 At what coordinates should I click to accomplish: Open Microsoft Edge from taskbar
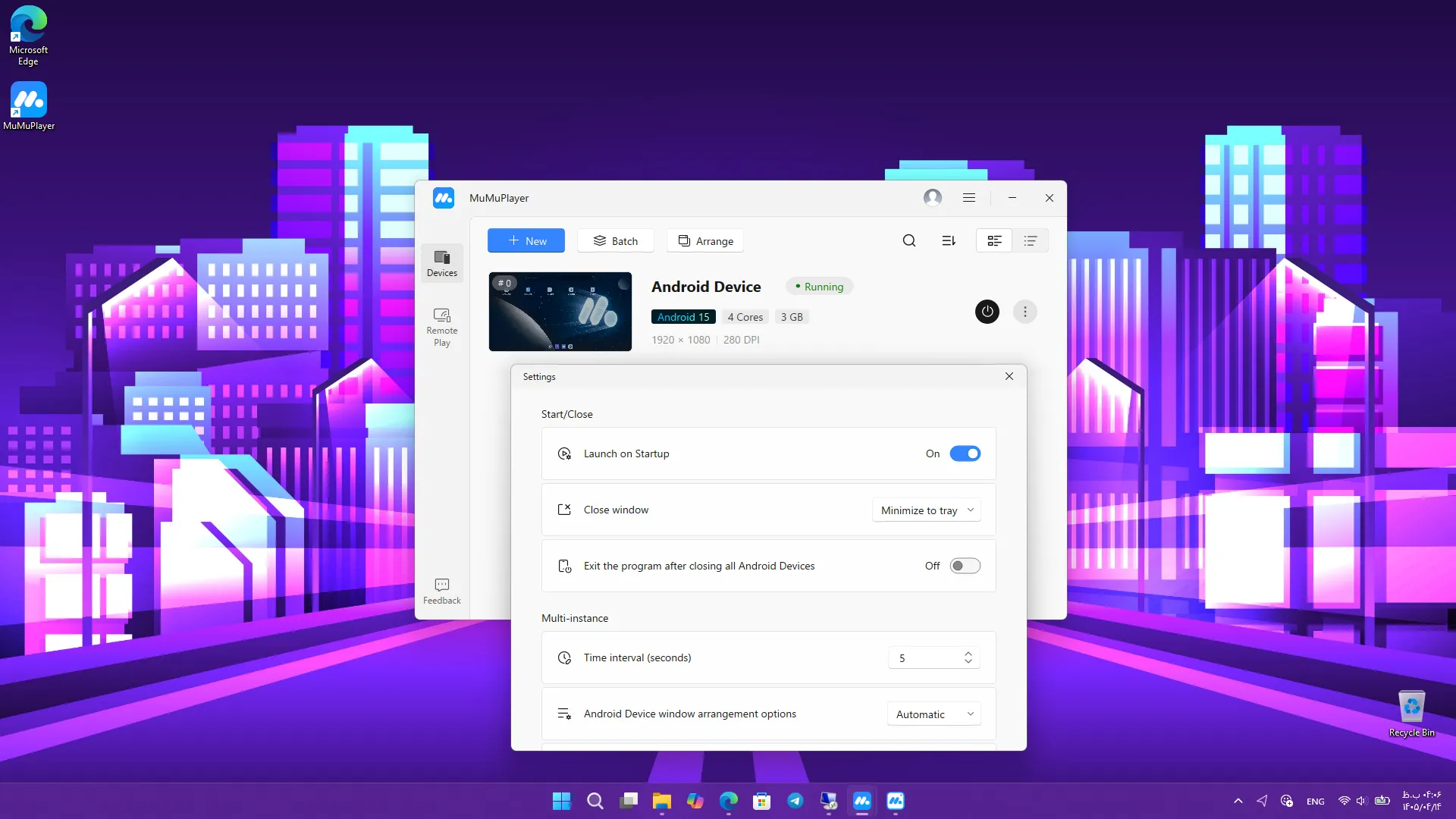(729, 801)
